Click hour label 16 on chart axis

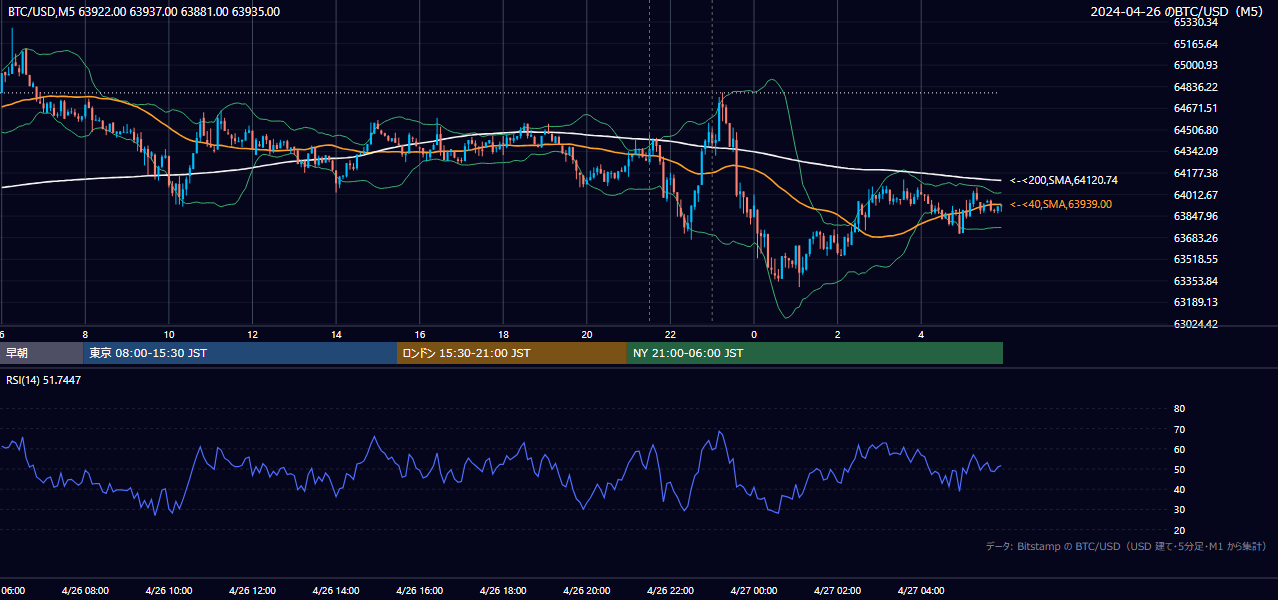420,335
